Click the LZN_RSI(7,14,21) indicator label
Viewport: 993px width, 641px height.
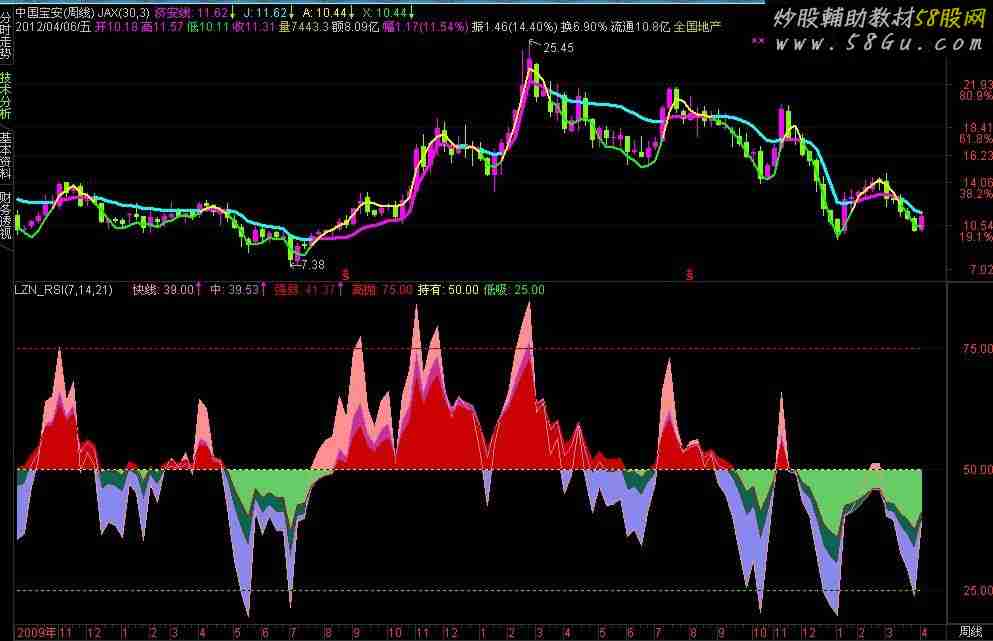point(63,290)
